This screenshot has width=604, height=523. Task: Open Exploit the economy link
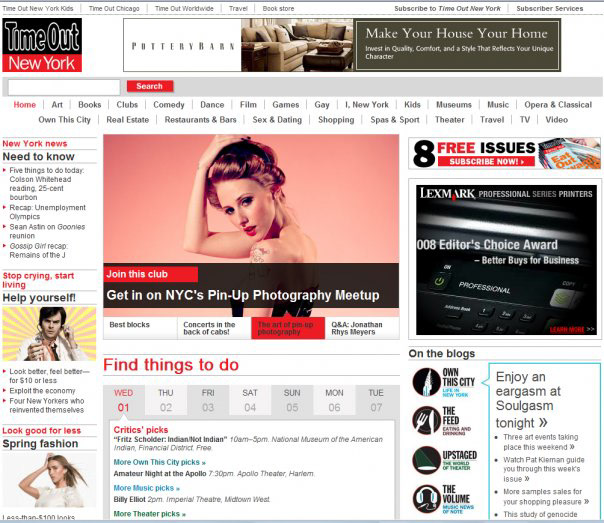click(42, 391)
